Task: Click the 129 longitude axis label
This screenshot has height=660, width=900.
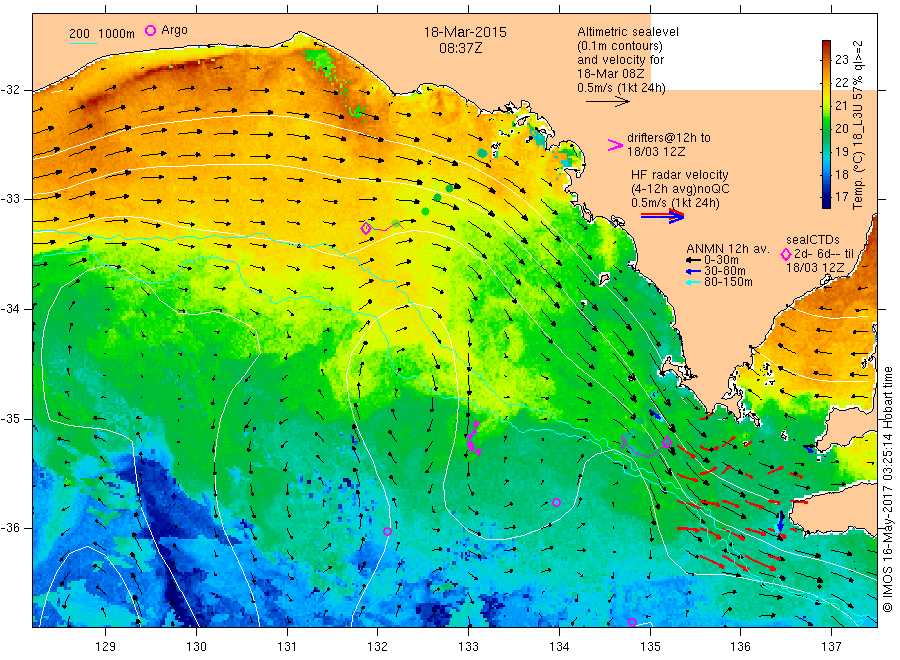Action: (x=106, y=647)
